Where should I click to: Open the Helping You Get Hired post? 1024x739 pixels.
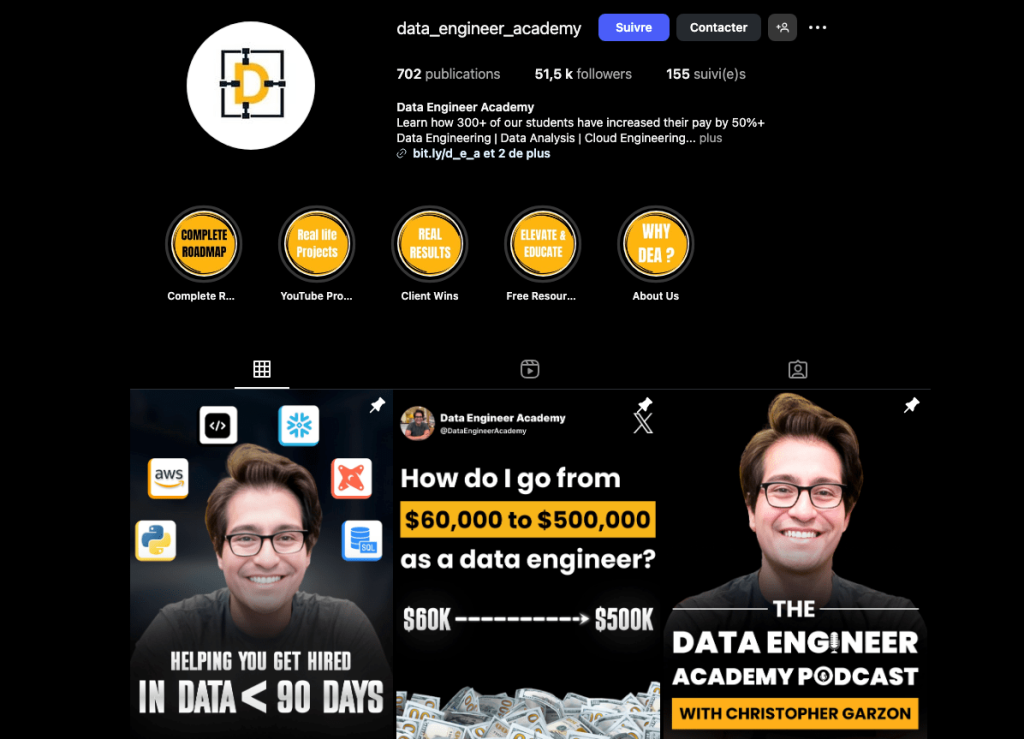261,565
